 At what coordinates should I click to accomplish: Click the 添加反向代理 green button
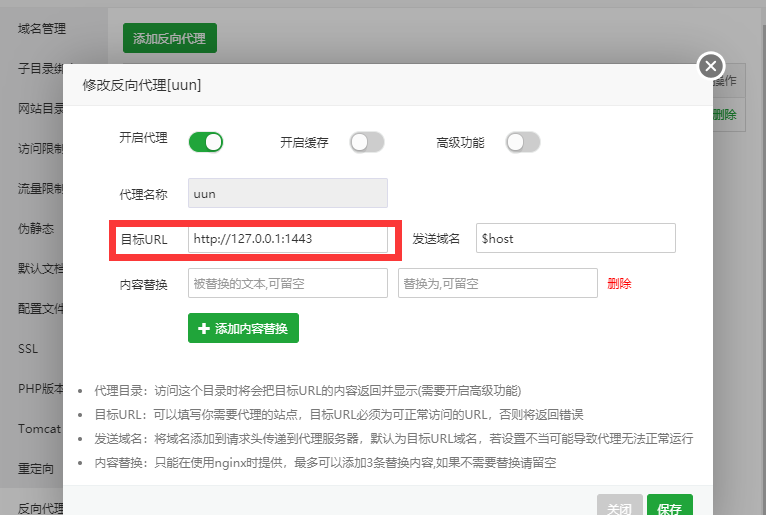[169, 38]
